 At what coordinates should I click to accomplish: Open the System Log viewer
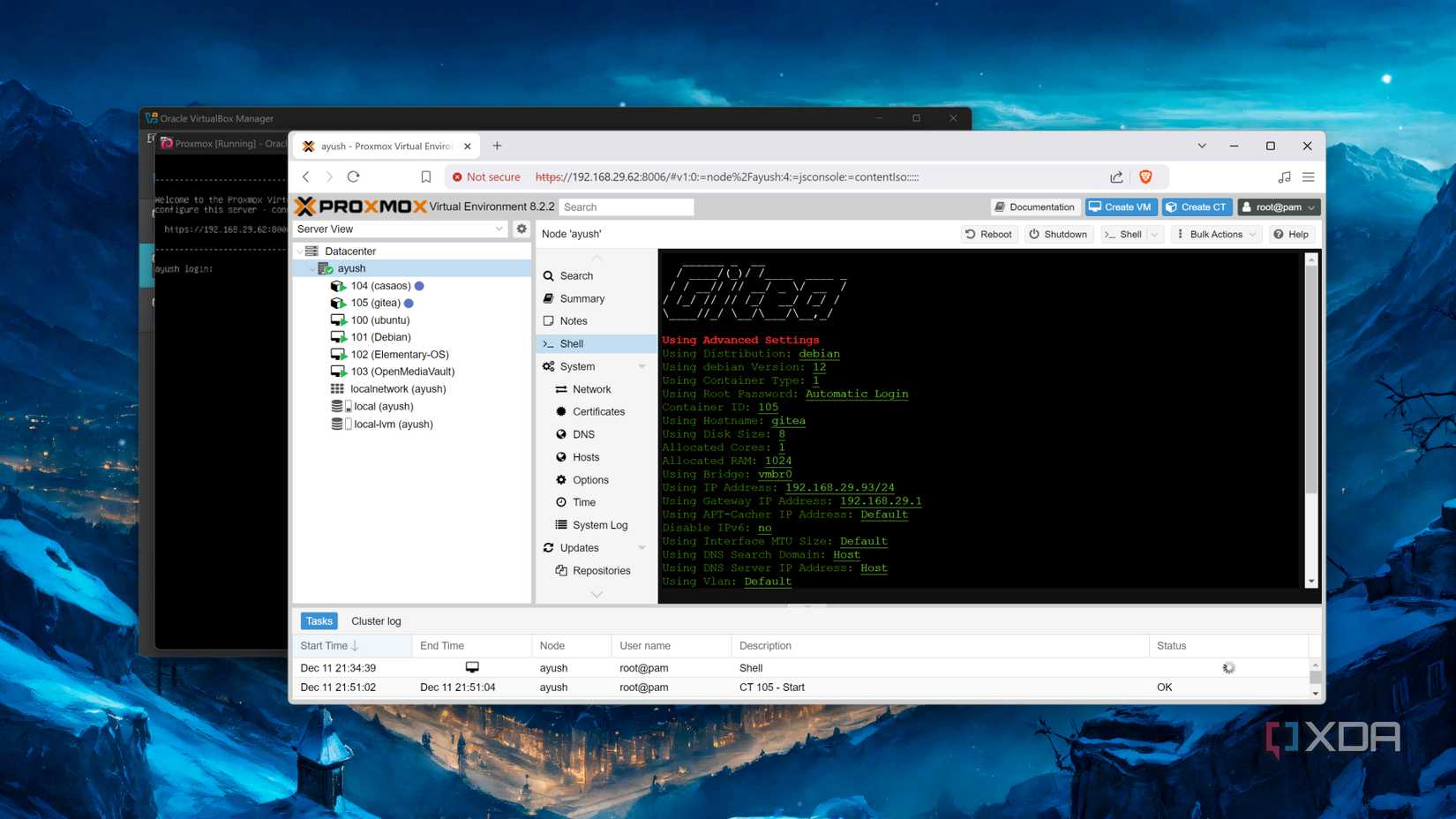[x=600, y=525]
